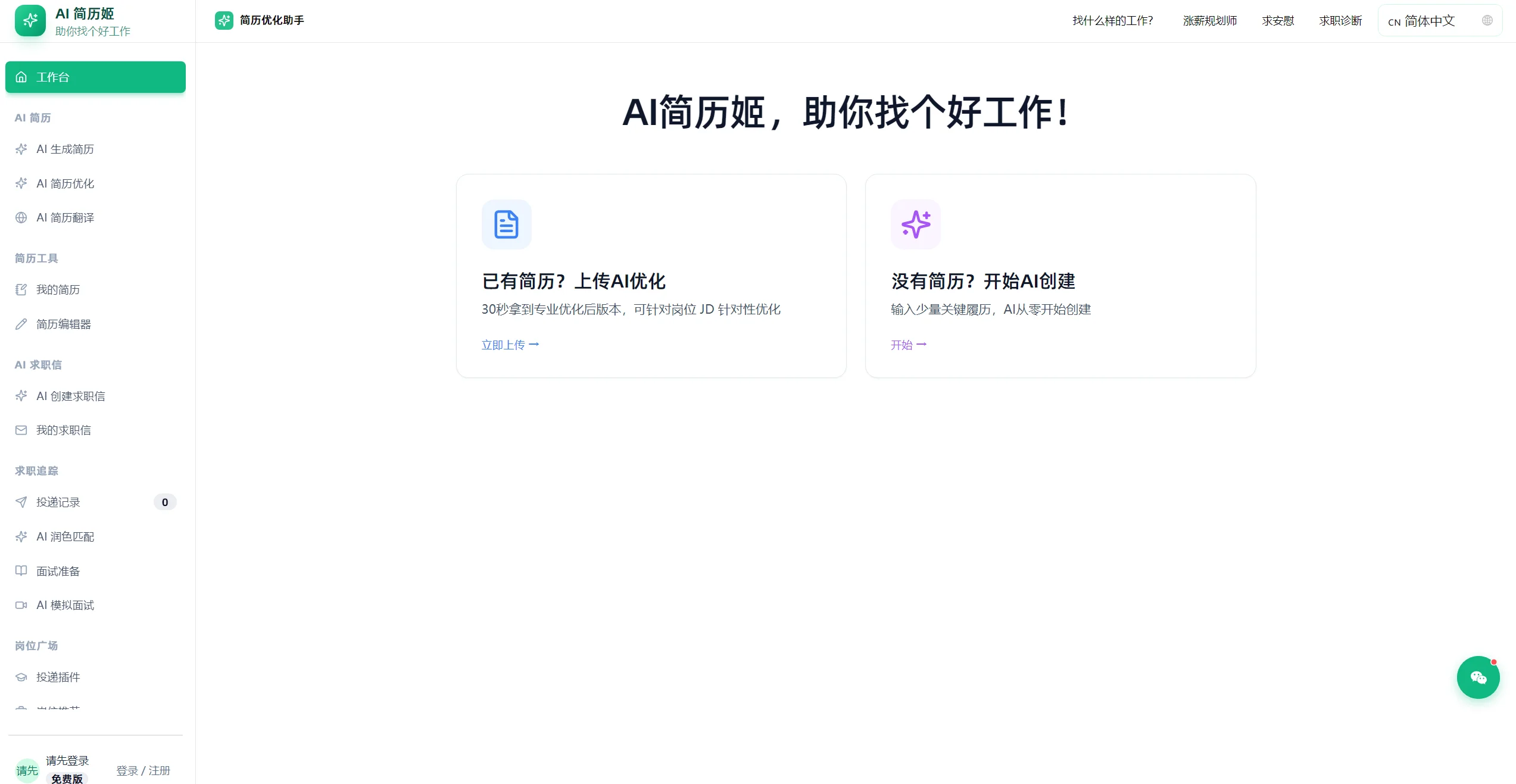The image size is (1516, 784).
Task: Select 涨薪规划师 from the top menu
Action: tap(1209, 20)
